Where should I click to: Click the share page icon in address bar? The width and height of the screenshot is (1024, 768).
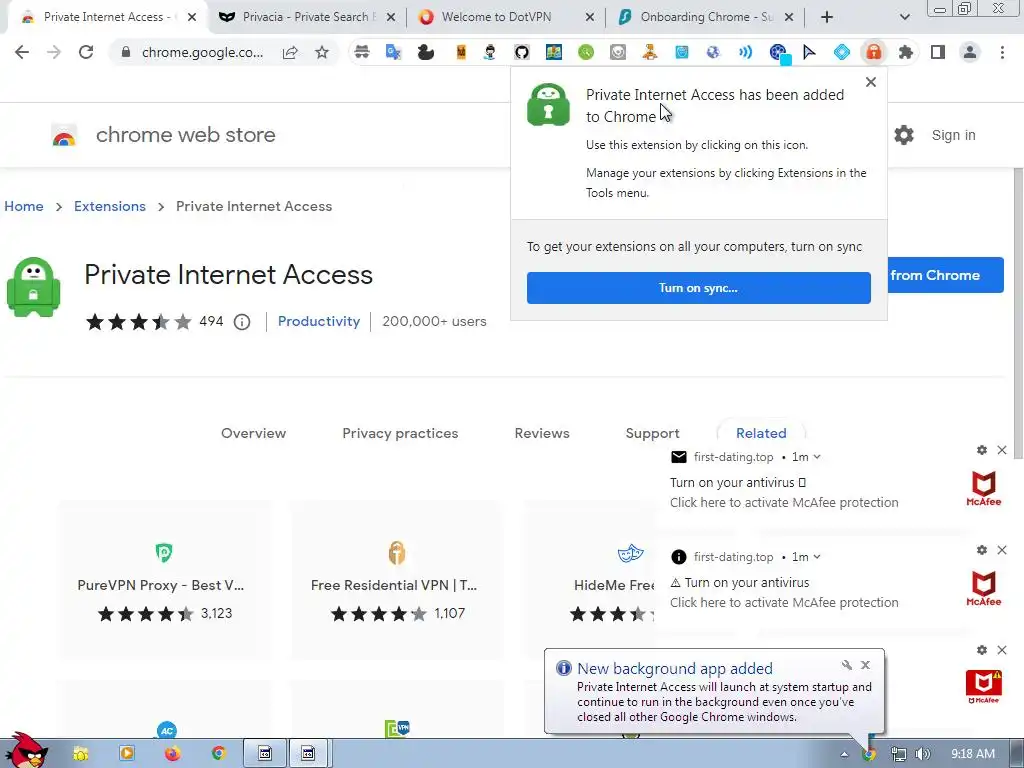pos(290,52)
